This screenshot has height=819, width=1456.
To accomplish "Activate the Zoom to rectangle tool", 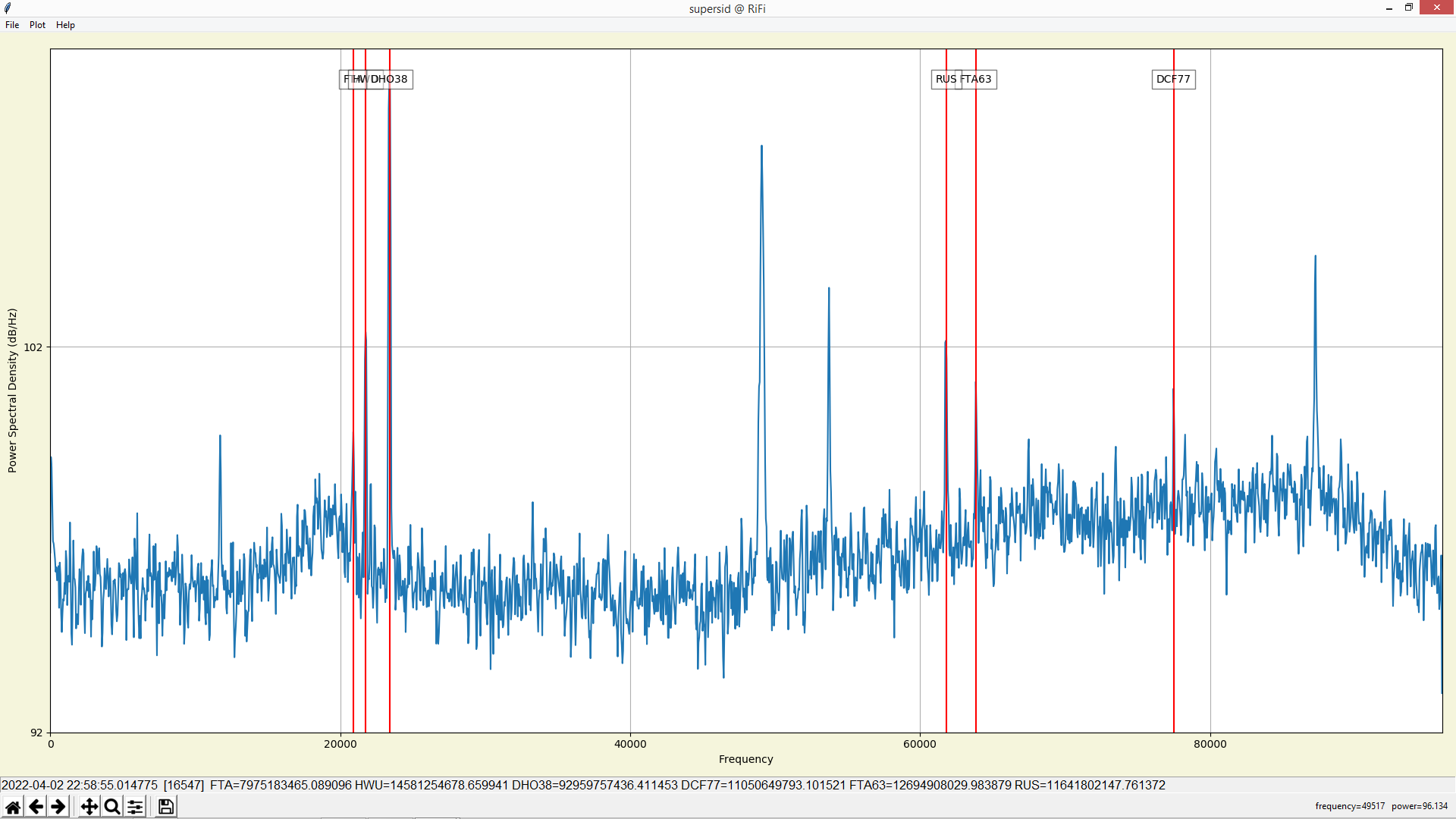I will click(x=112, y=807).
